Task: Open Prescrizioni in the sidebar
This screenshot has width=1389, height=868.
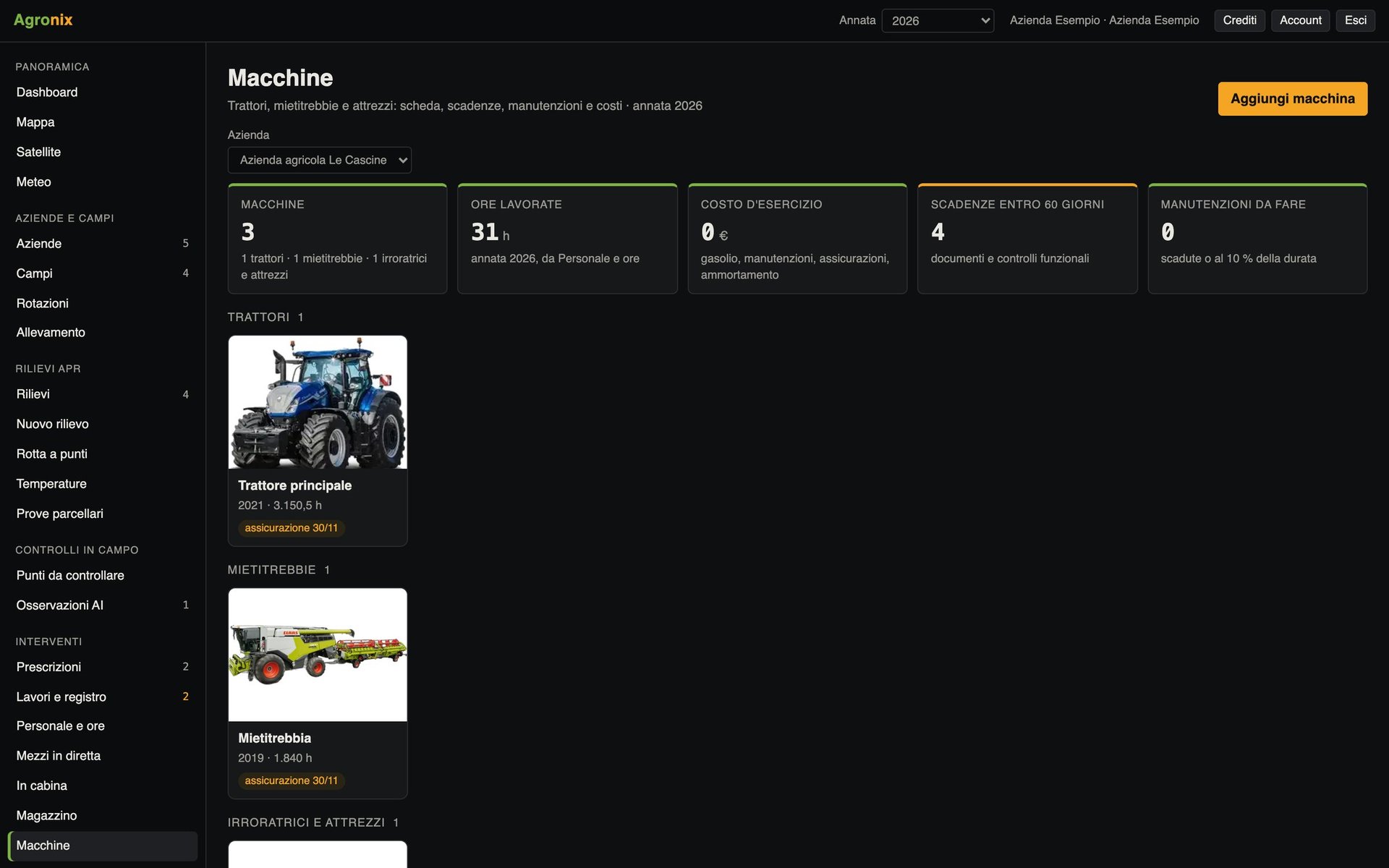Action: [102, 667]
